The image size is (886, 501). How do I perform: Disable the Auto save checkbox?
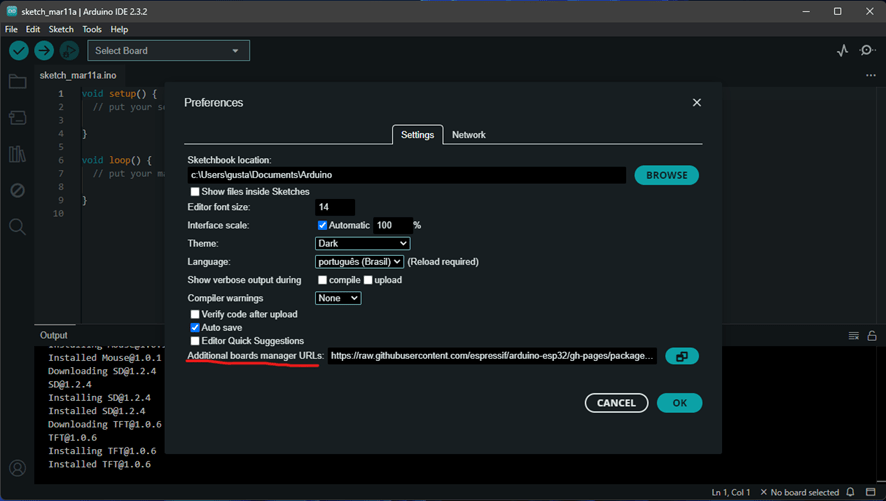(195, 327)
